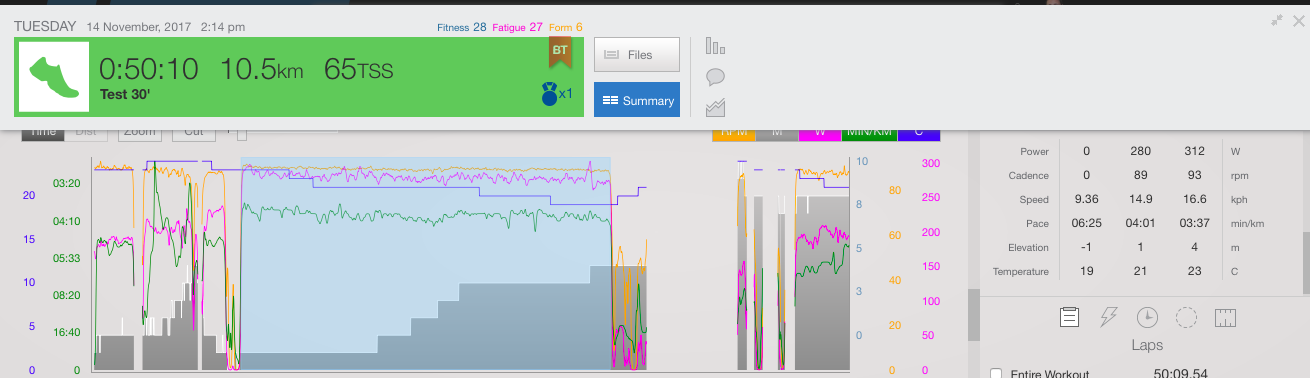Toggle the blue C temperature series

tap(919, 133)
